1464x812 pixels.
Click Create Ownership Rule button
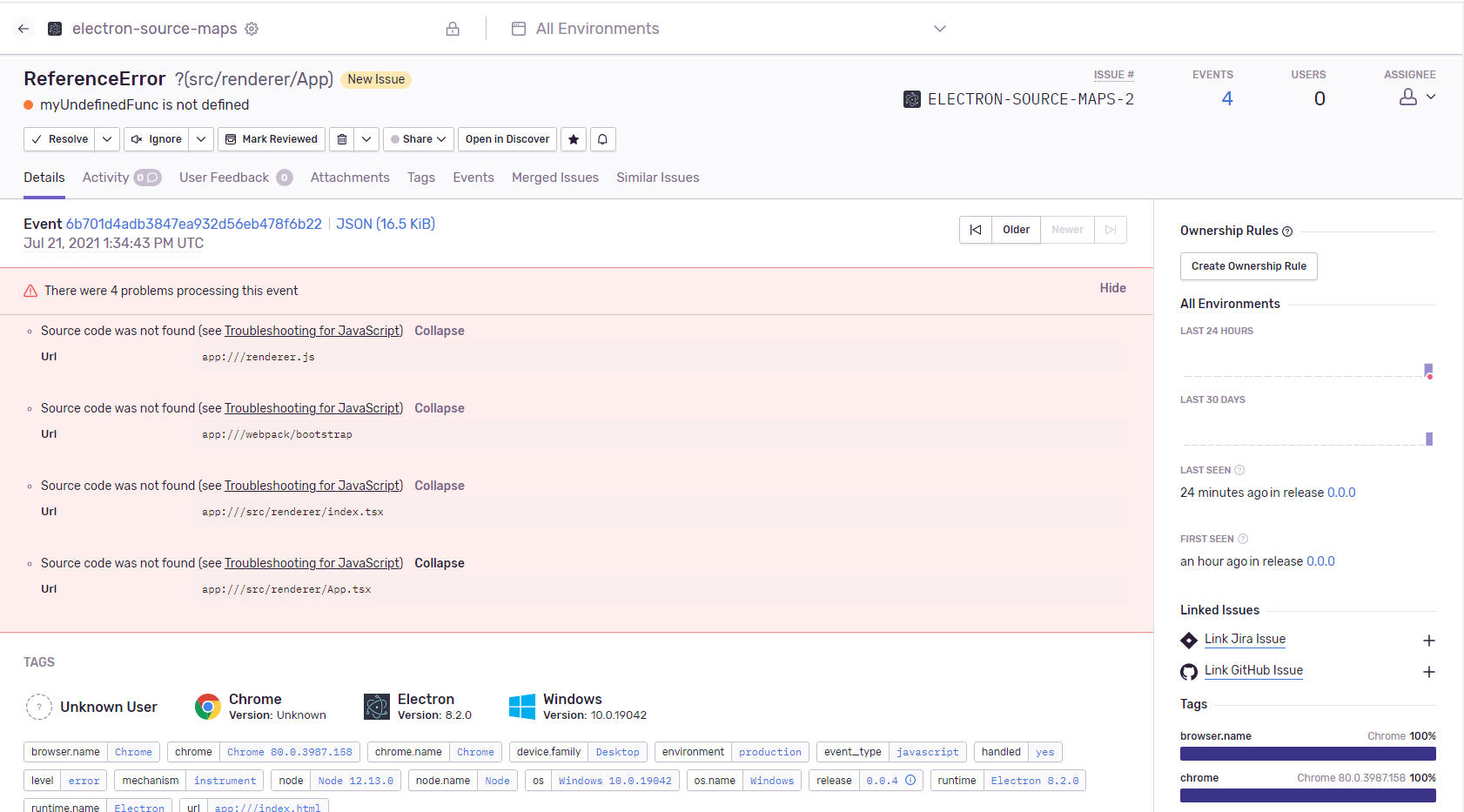point(1249,266)
